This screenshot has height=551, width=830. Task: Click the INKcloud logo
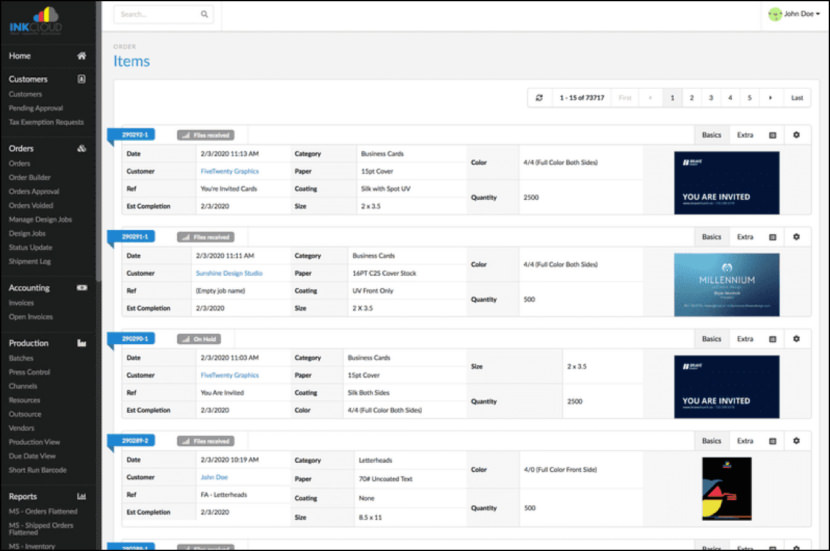pos(36,20)
